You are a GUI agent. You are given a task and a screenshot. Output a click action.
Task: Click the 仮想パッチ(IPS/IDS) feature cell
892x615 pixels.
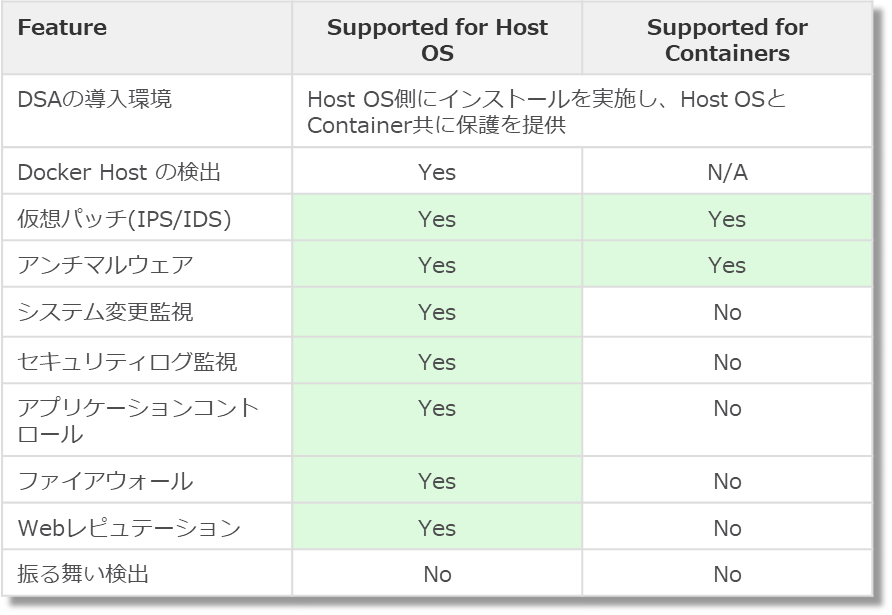[125, 219]
